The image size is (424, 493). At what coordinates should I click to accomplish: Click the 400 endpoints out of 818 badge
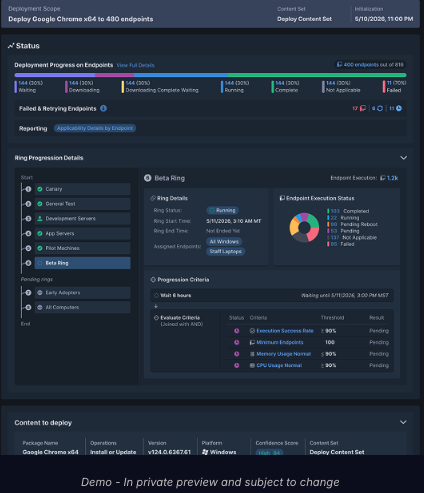tap(370, 65)
